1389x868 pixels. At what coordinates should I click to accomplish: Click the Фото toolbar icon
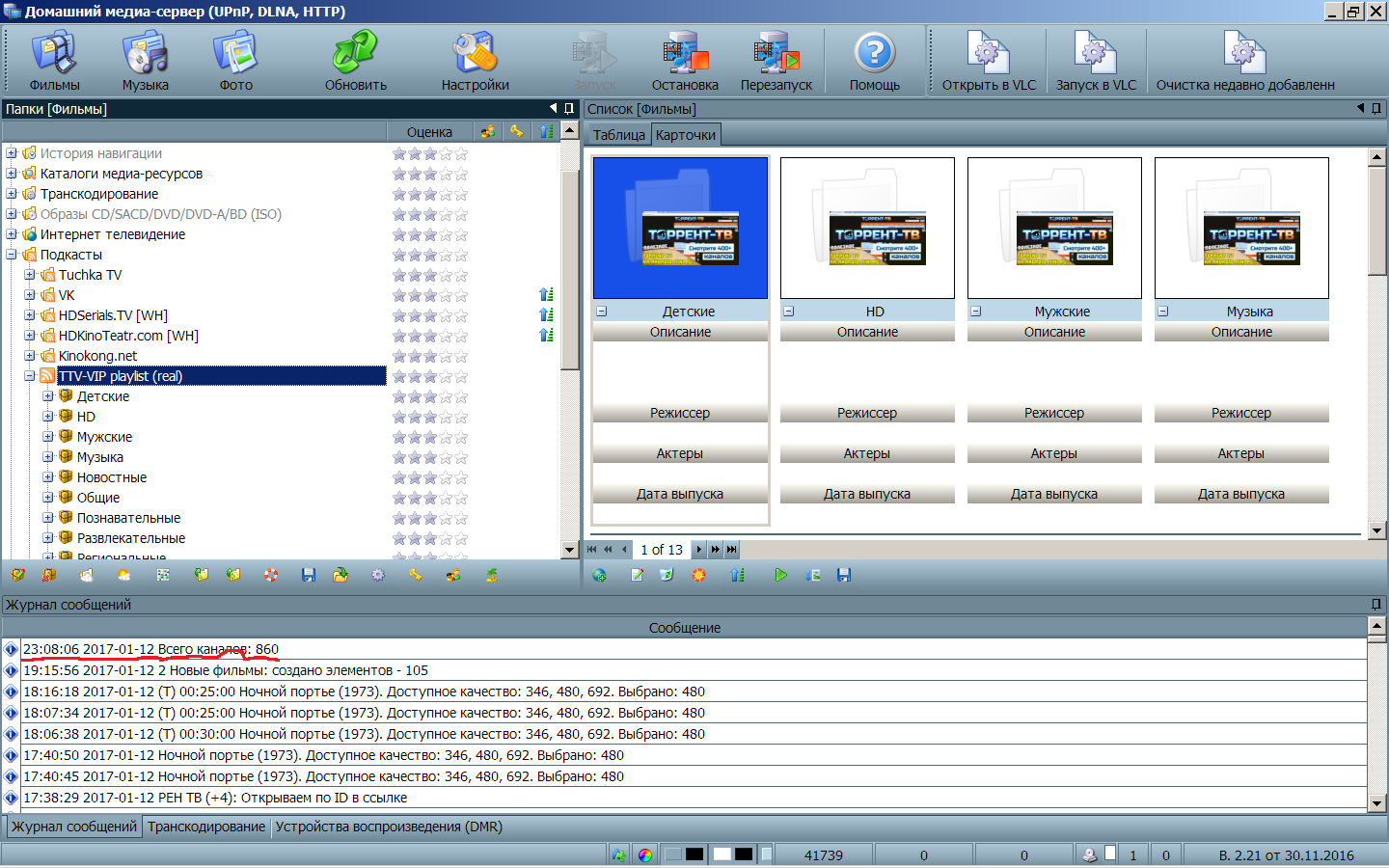235,62
